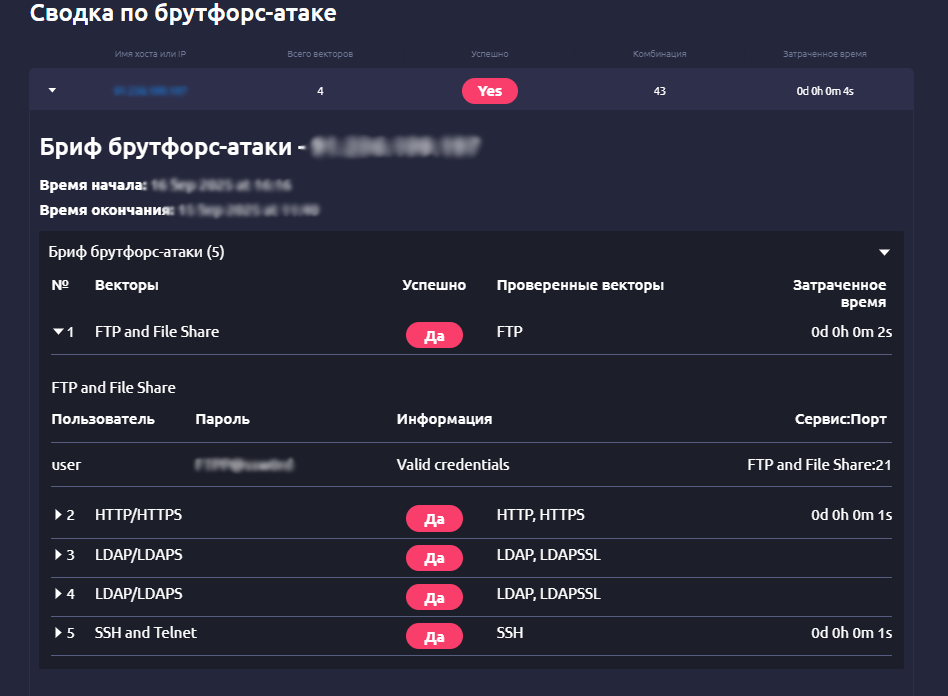The height and width of the screenshot is (696, 948).
Task: Click the Имя хоста или IP column header
Action: (150, 54)
